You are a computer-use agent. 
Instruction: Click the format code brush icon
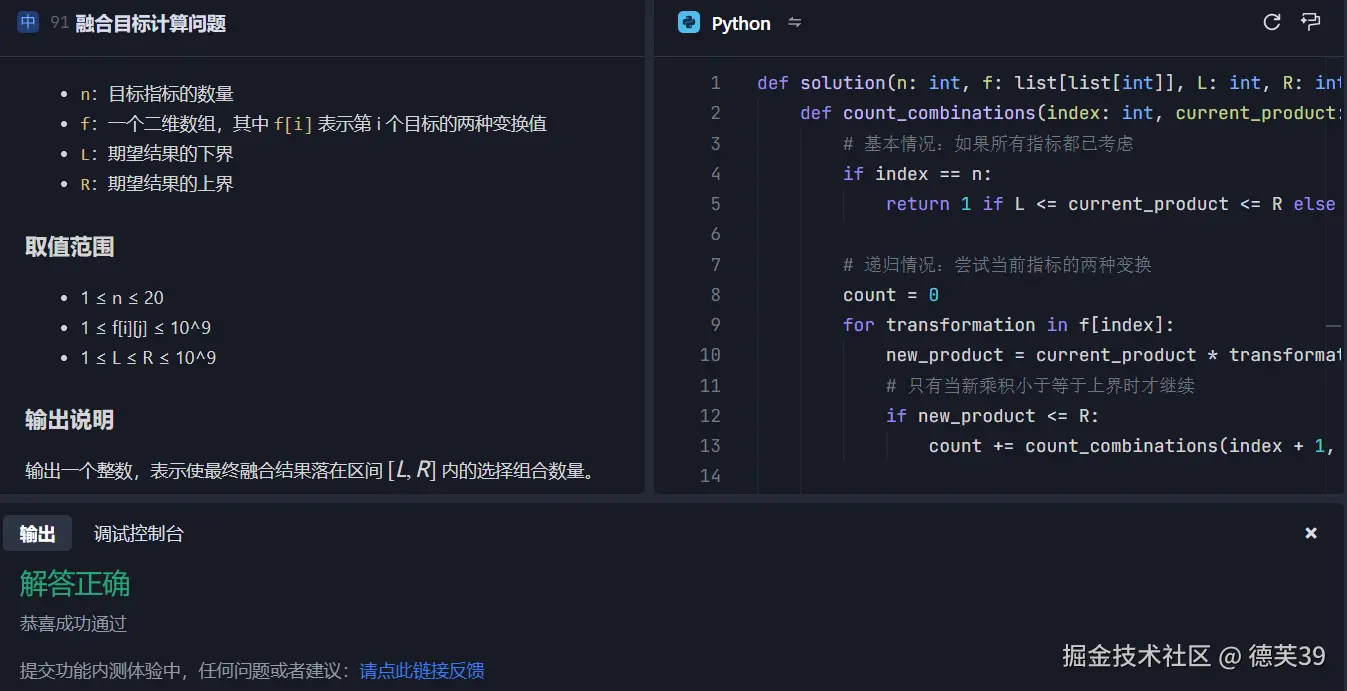pos(1310,22)
